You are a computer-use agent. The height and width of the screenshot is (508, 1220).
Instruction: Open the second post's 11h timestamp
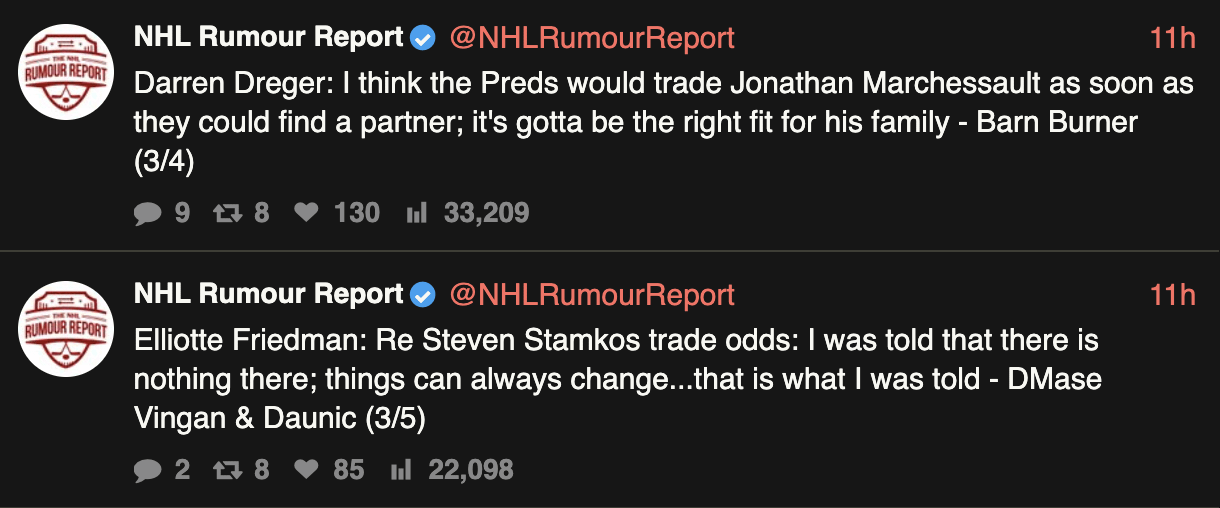tap(1172, 296)
